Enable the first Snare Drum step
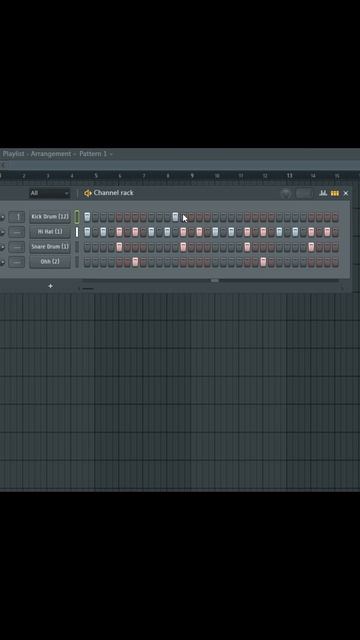Screen dimensions: 360x640 (x=87, y=247)
